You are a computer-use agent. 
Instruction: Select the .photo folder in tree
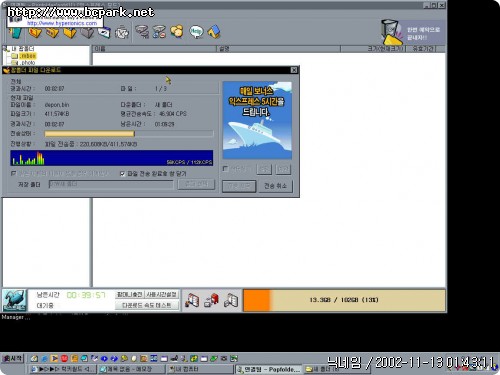(x=28, y=62)
